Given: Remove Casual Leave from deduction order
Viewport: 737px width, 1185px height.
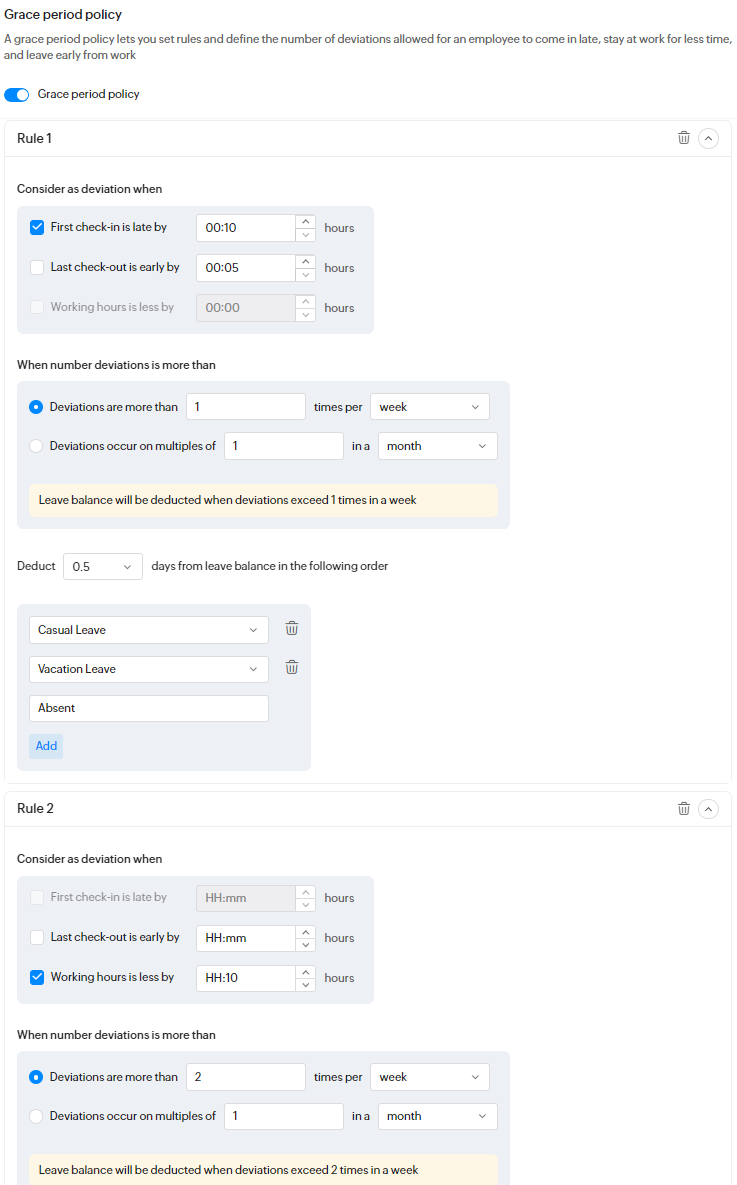Looking at the screenshot, I should (292, 629).
